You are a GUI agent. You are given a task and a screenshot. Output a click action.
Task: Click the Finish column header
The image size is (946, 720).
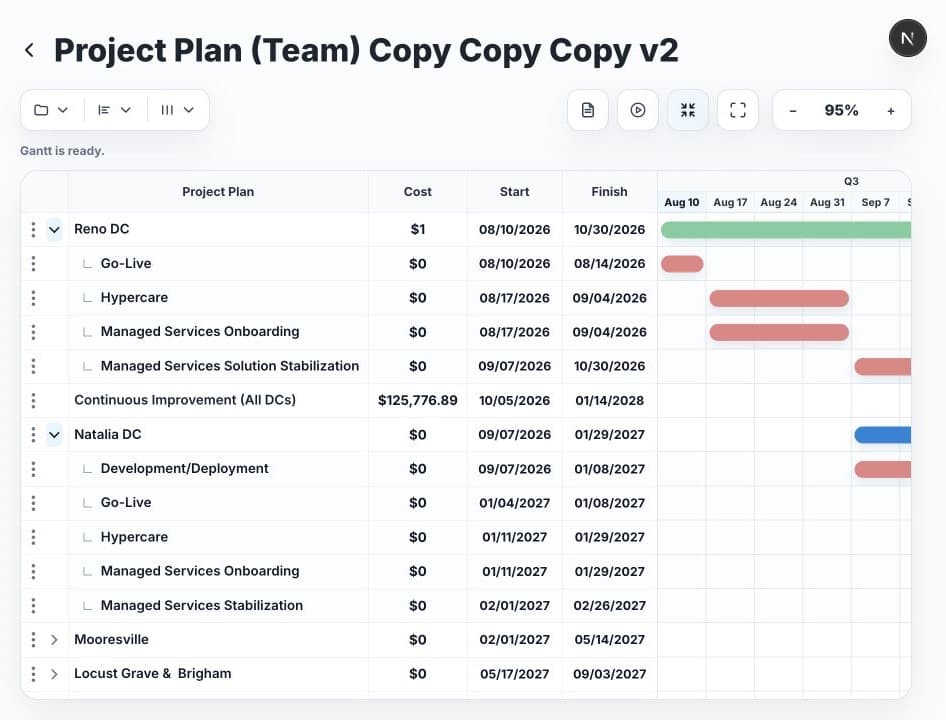click(609, 192)
